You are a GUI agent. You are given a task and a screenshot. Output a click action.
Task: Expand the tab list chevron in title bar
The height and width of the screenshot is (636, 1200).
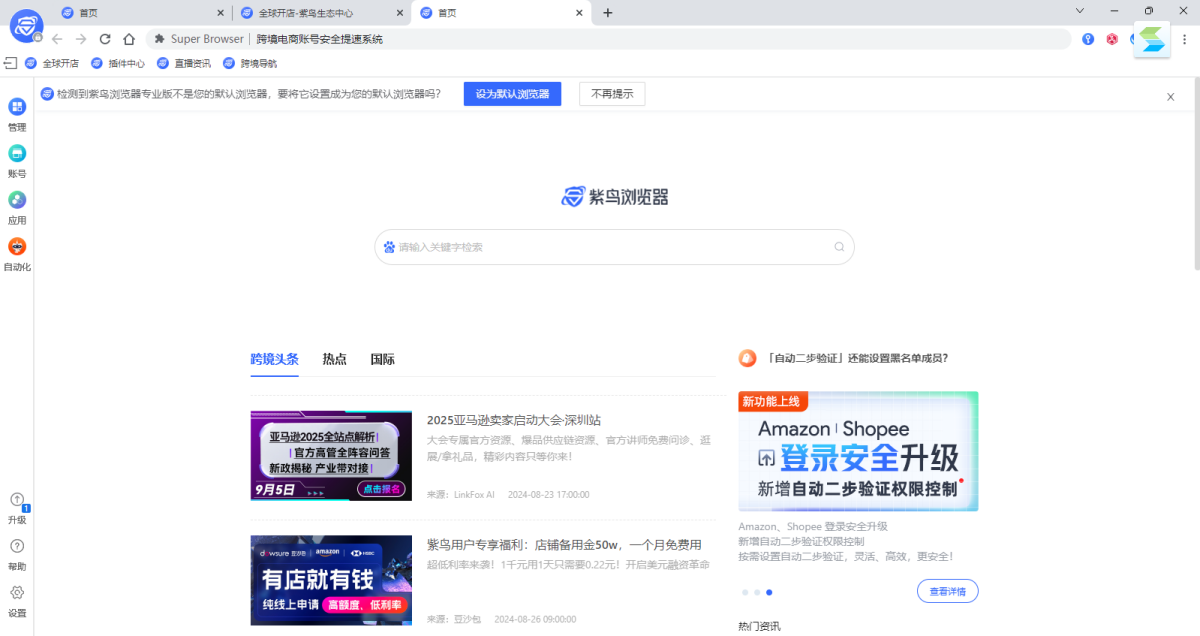tap(1080, 11)
